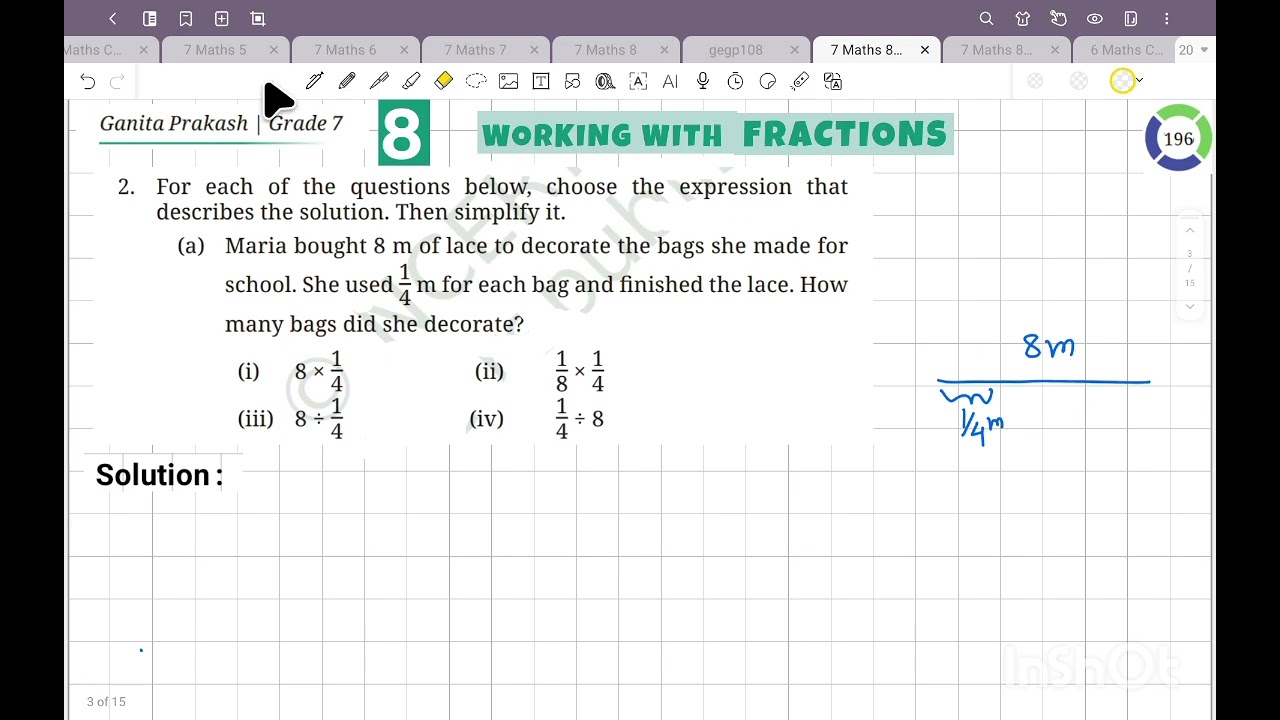Click the crop/screenshot icon in top bar
1280x720 pixels.
[x=257, y=18]
